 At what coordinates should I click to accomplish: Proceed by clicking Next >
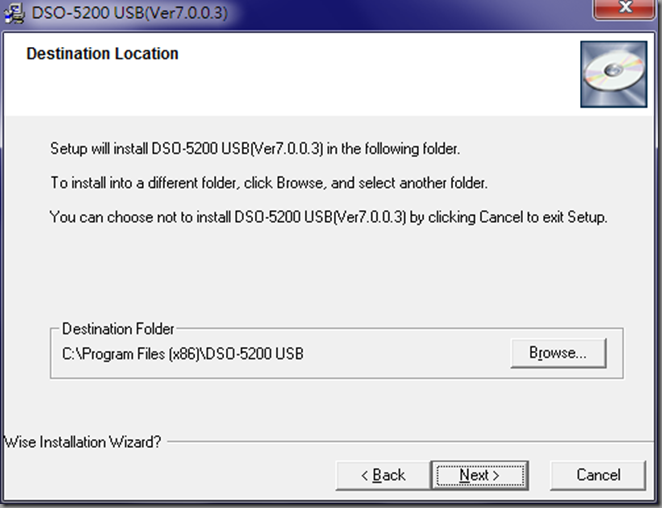[x=480, y=475]
